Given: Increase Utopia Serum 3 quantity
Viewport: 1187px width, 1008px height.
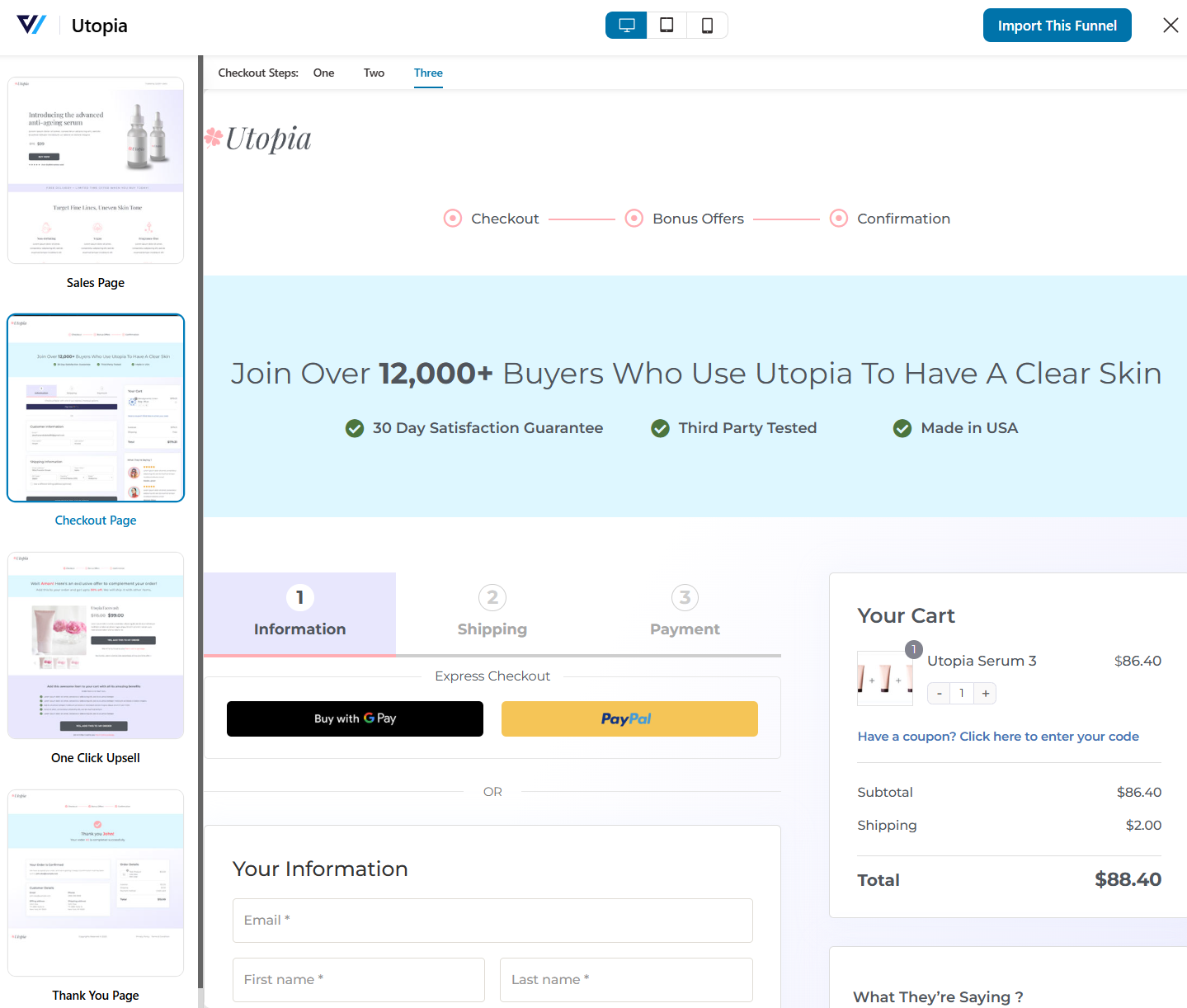Looking at the screenshot, I should tap(985, 694).
